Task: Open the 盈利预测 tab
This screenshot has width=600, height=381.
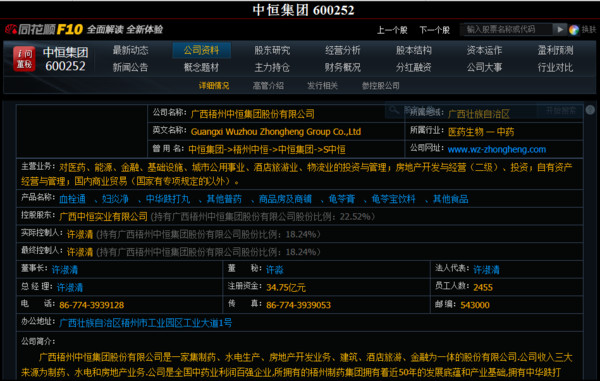Action: (x=555, y=50)
